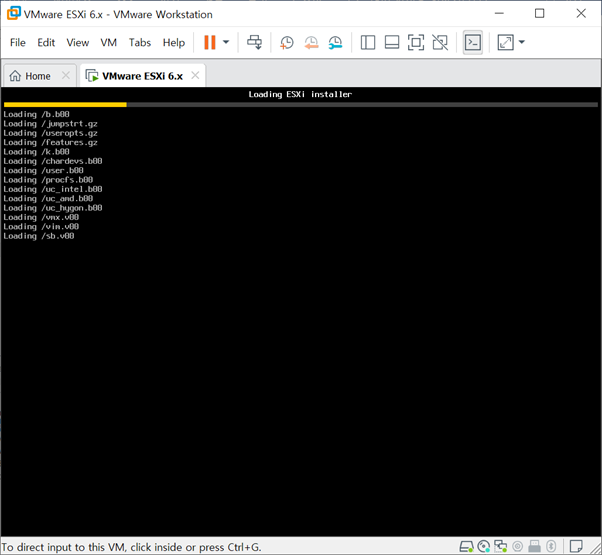Click the 'Loading /jumpstrt.gz' console line
Image resolution: width=602 pixels, height=555 pixels.
click(50, 124)
